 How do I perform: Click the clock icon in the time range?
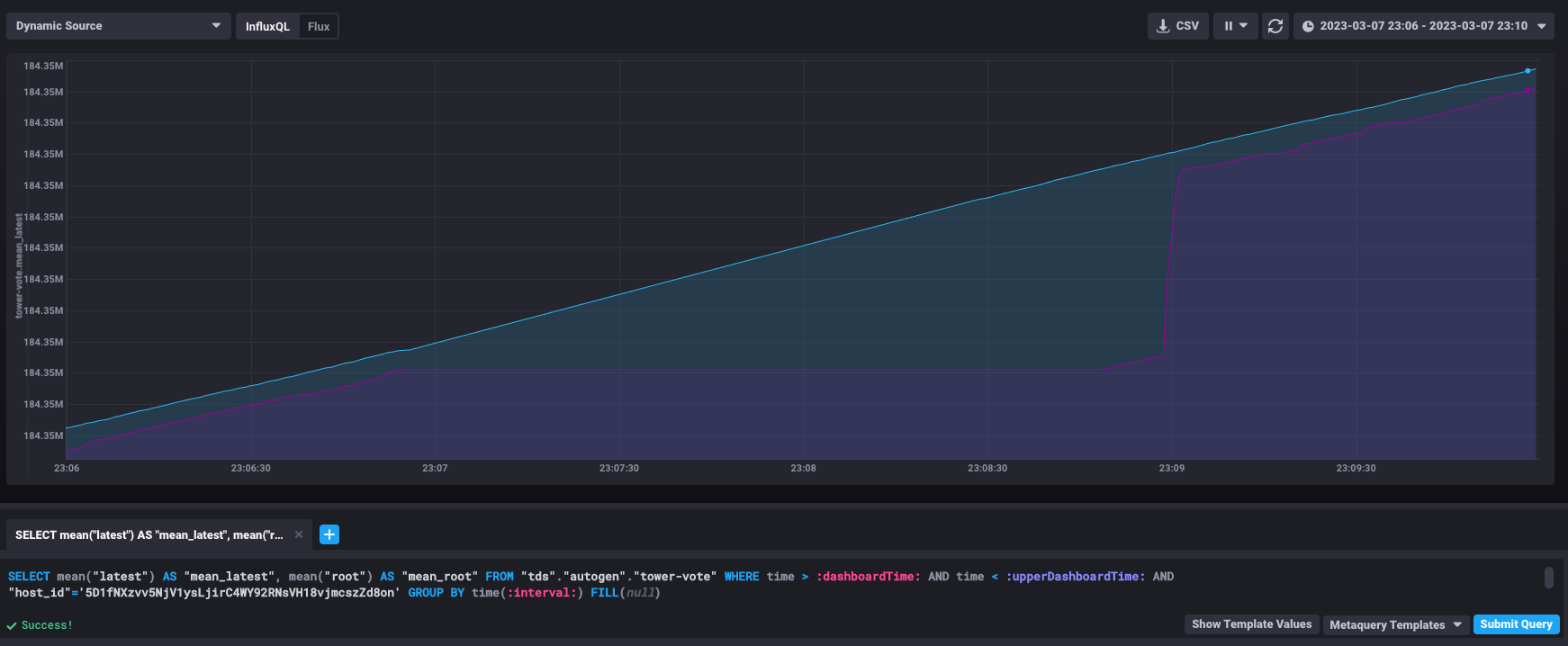(1308, 26)
